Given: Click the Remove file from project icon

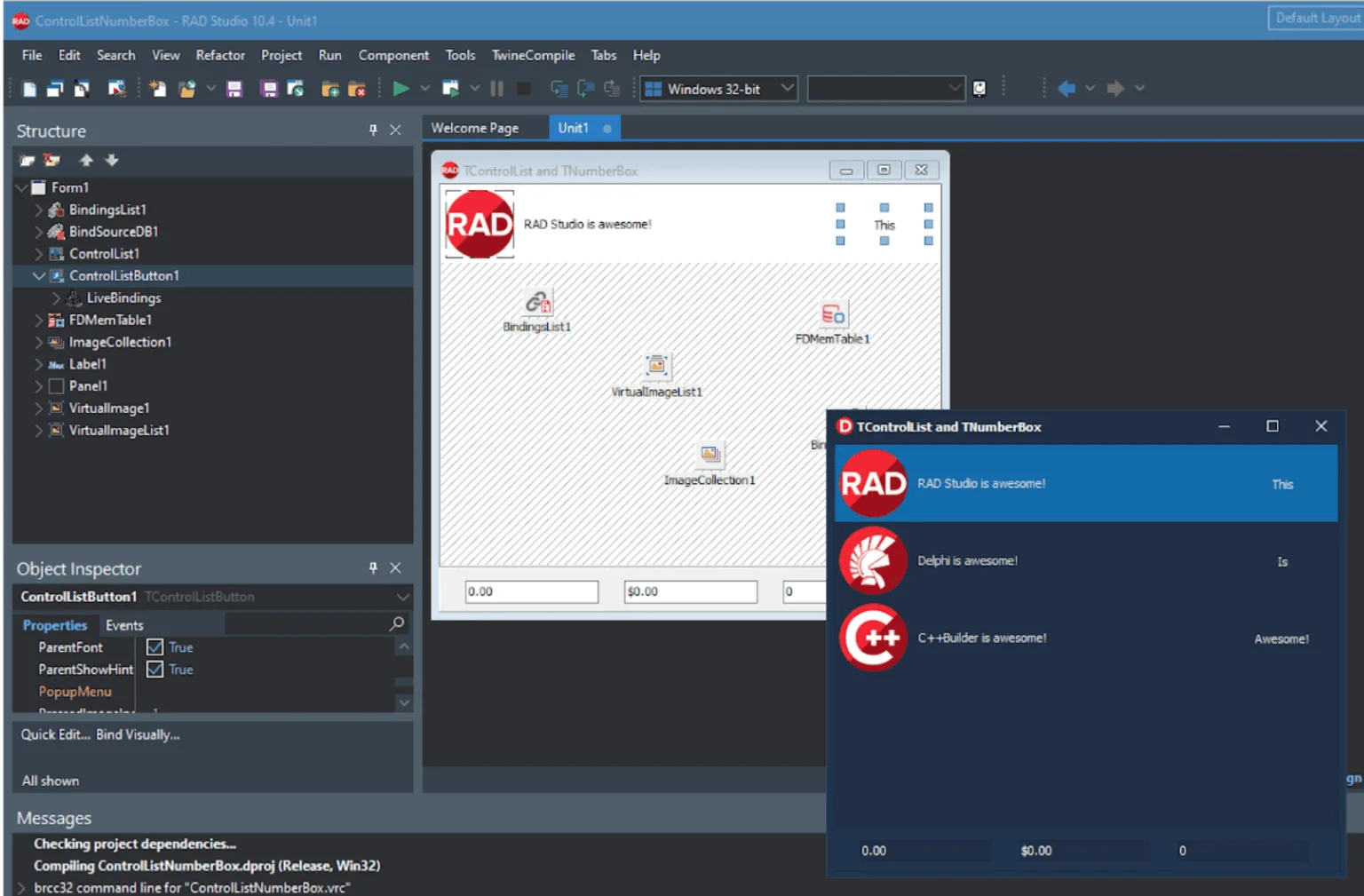Looking at the screenshot, I should (357, 89).
